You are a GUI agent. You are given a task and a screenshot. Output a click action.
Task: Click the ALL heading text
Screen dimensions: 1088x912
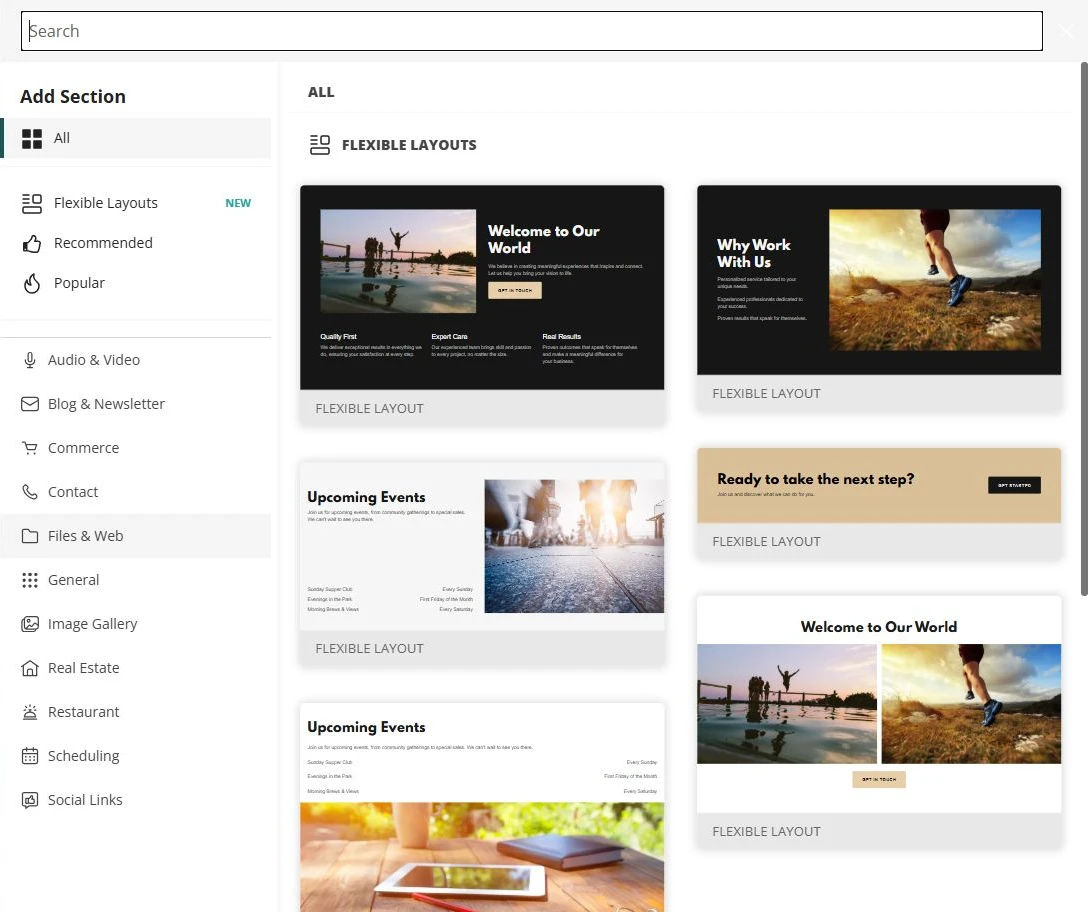click(x=321, y=92)
